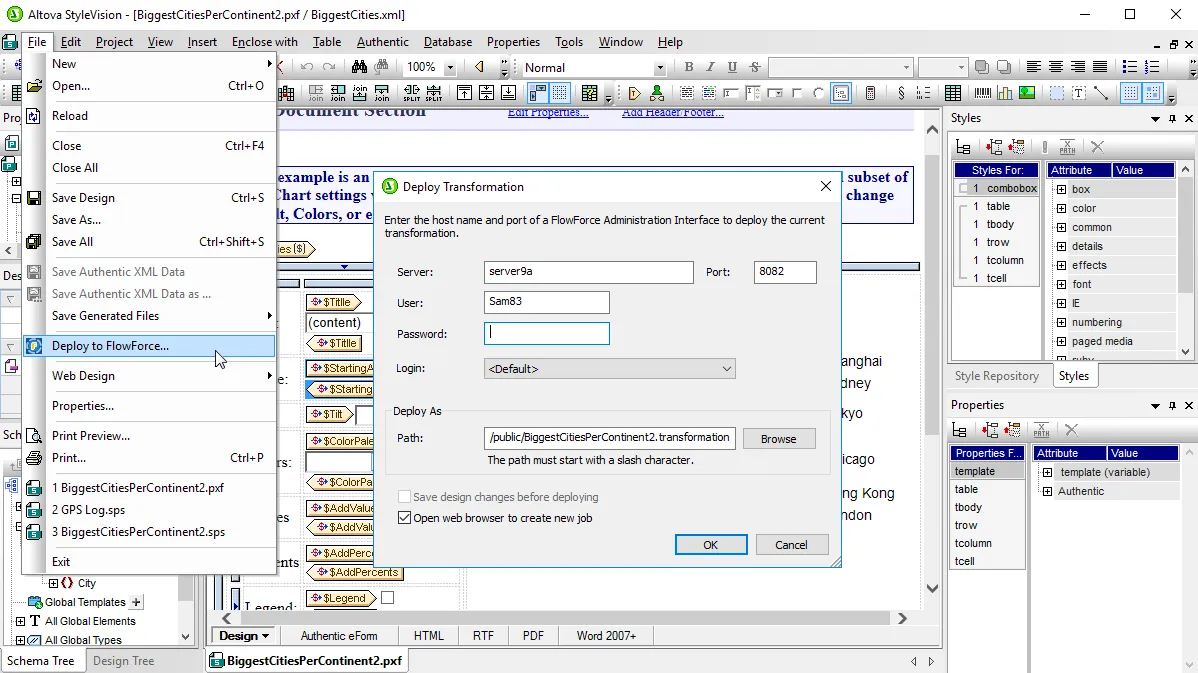Switch to the Style Repository tab
1198x673 pixels.
tap(996, 376)
